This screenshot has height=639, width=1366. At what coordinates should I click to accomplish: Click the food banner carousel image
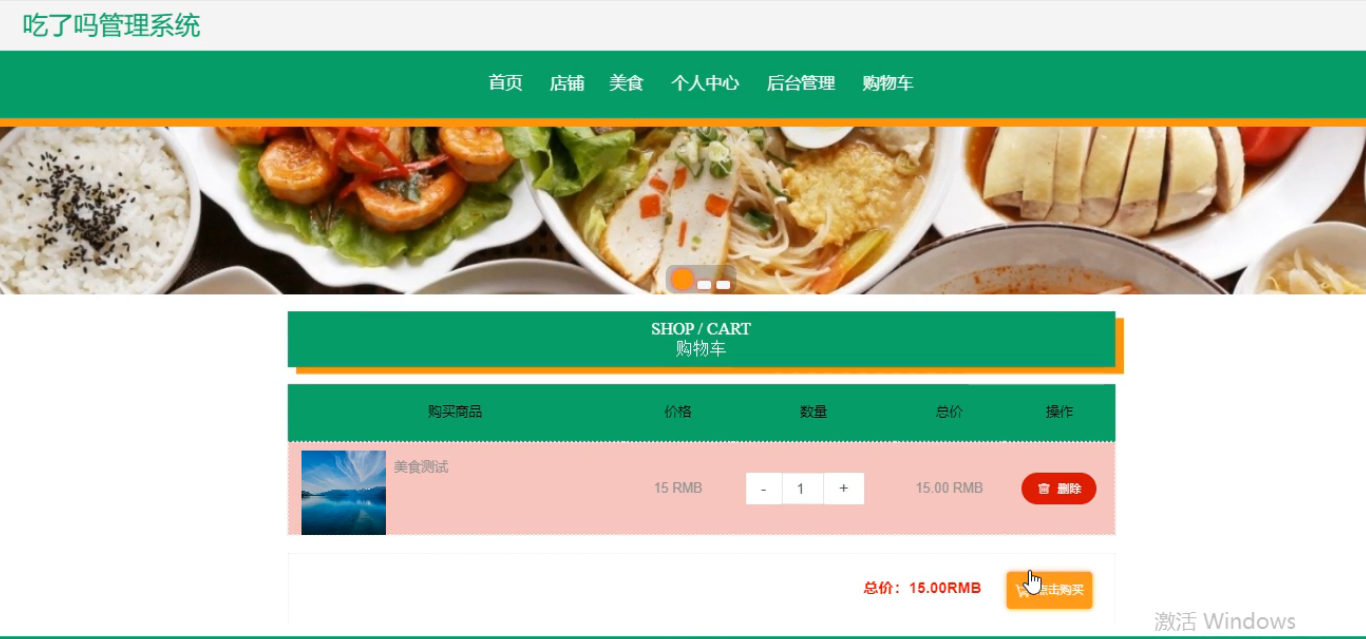point(683,210)
